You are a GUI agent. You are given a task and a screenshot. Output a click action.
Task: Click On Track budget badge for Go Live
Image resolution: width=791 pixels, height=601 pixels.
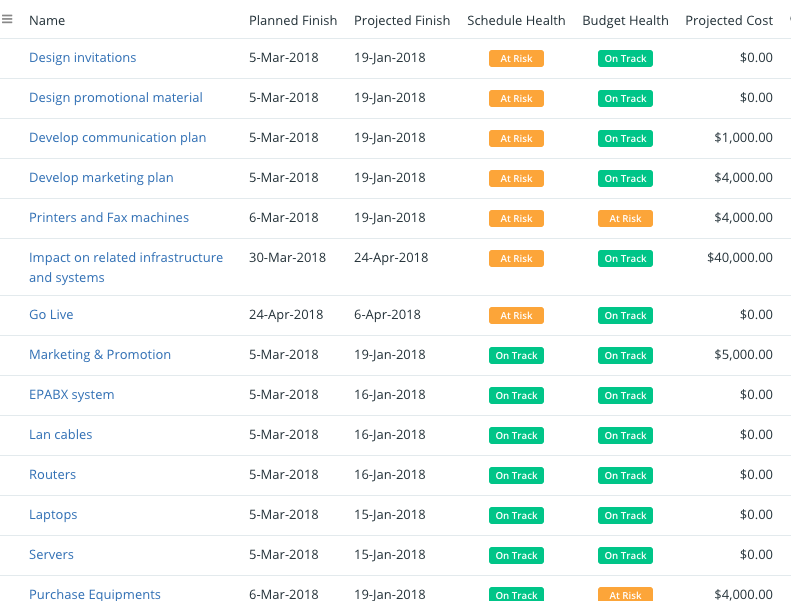point(625,315)
